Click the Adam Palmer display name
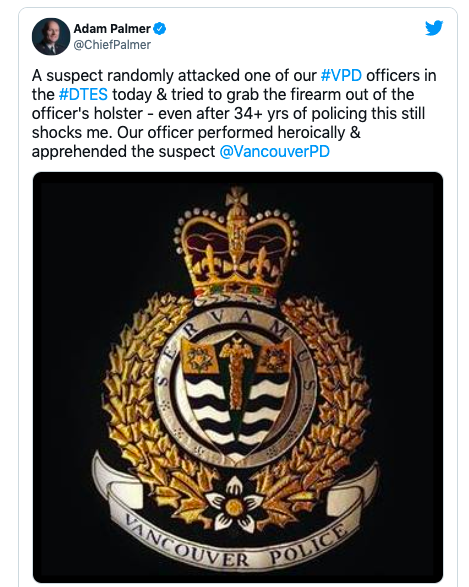This screenshot has width=469, height=587. coord(112,28)
